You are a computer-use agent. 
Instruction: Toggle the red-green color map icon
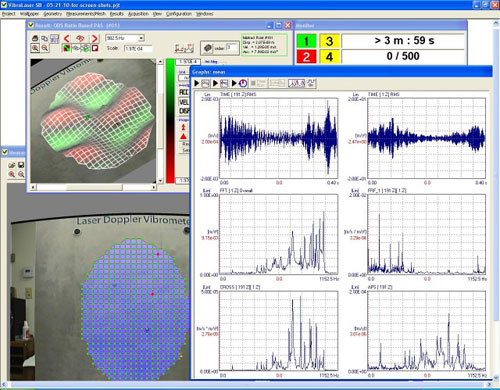point(67,48)
